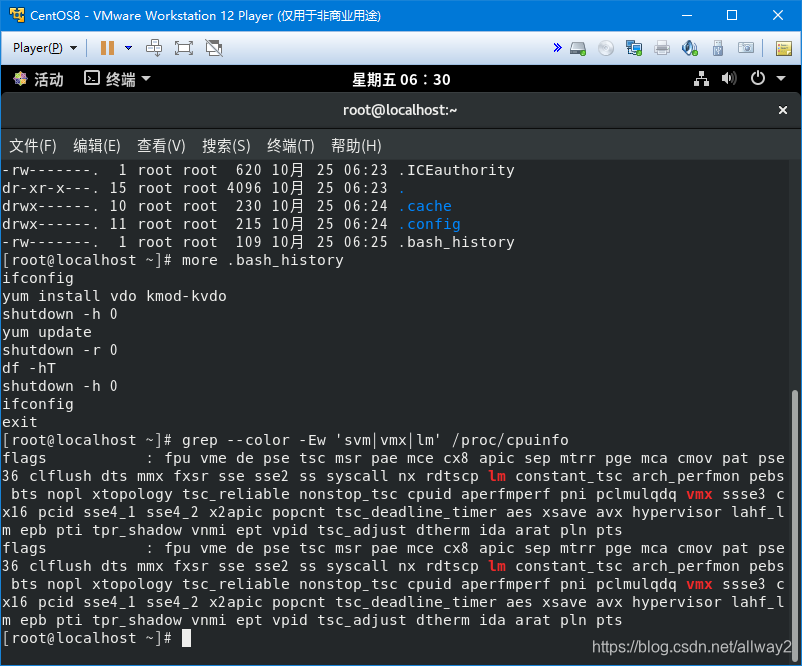
Task: Click the GNOME volume icon
Action: tap(729, 79)
